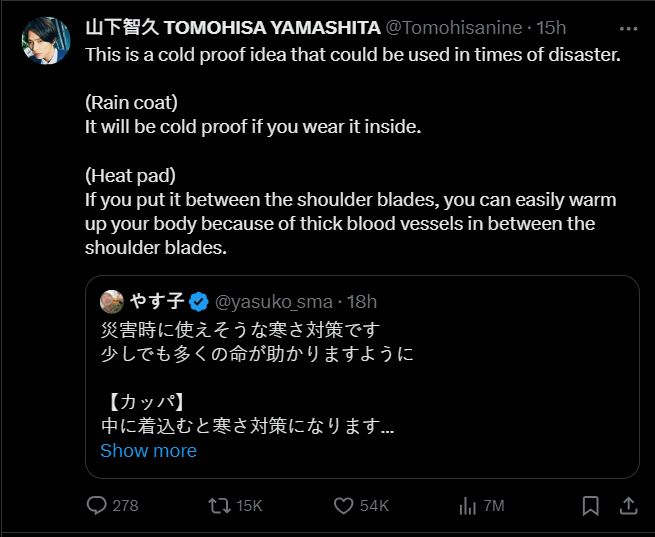Open the quoted tweet's Japanese text
The image size is (655, 537).
[x=256, y=352]
